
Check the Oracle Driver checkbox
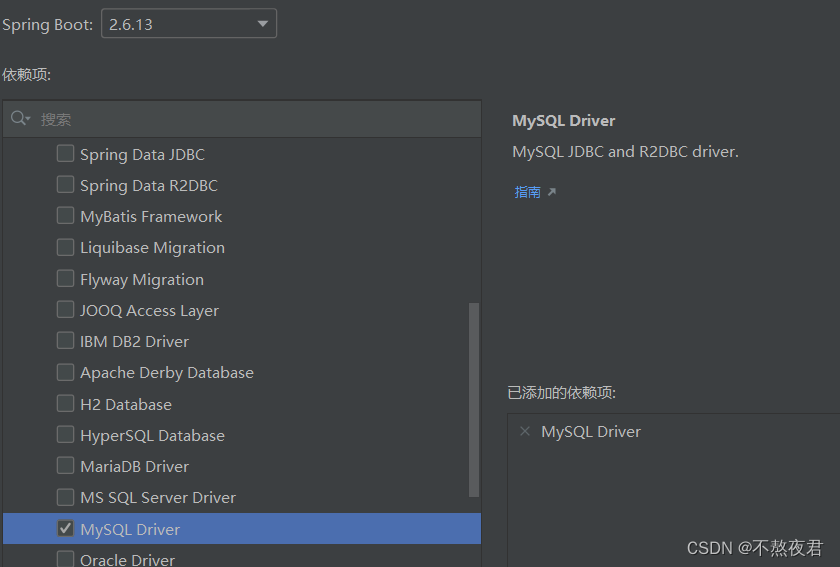tap(65, 559)
